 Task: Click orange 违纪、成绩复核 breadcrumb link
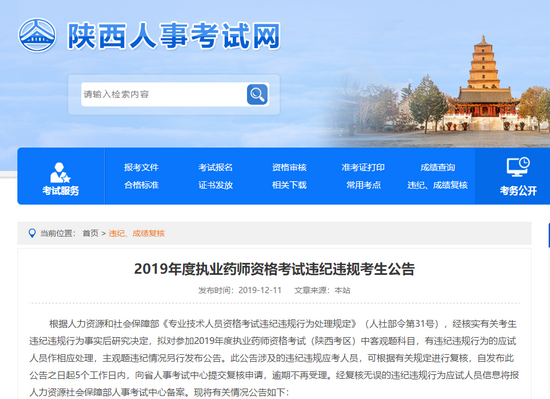pyautogui.click(x=136, y=233)
